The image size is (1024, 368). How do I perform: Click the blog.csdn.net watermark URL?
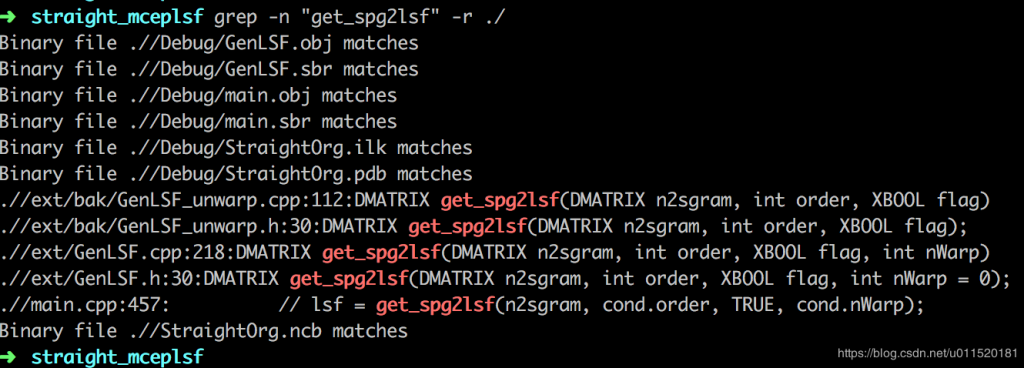coord(927,354)
